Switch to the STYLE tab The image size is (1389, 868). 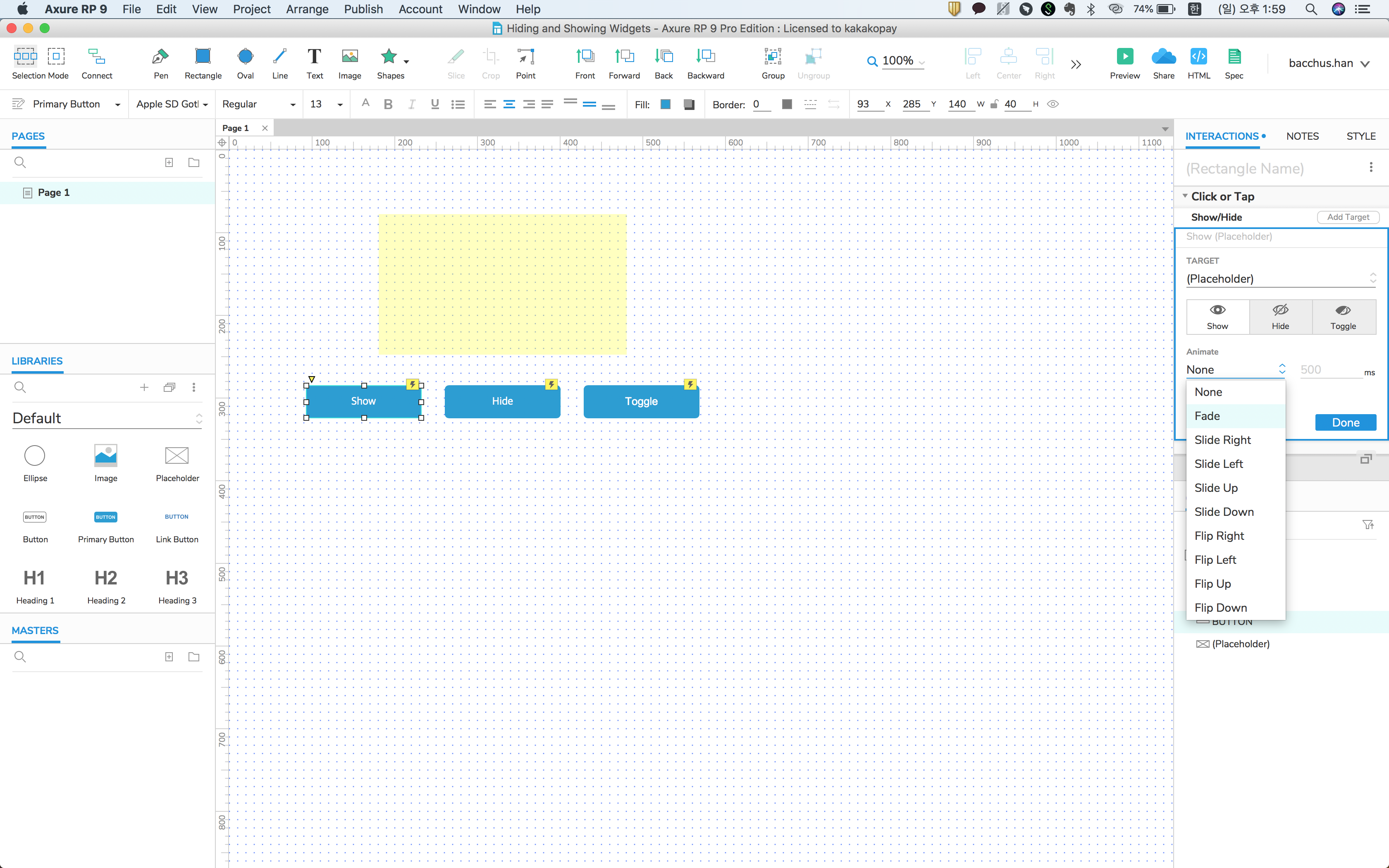tap(1360, 136)
